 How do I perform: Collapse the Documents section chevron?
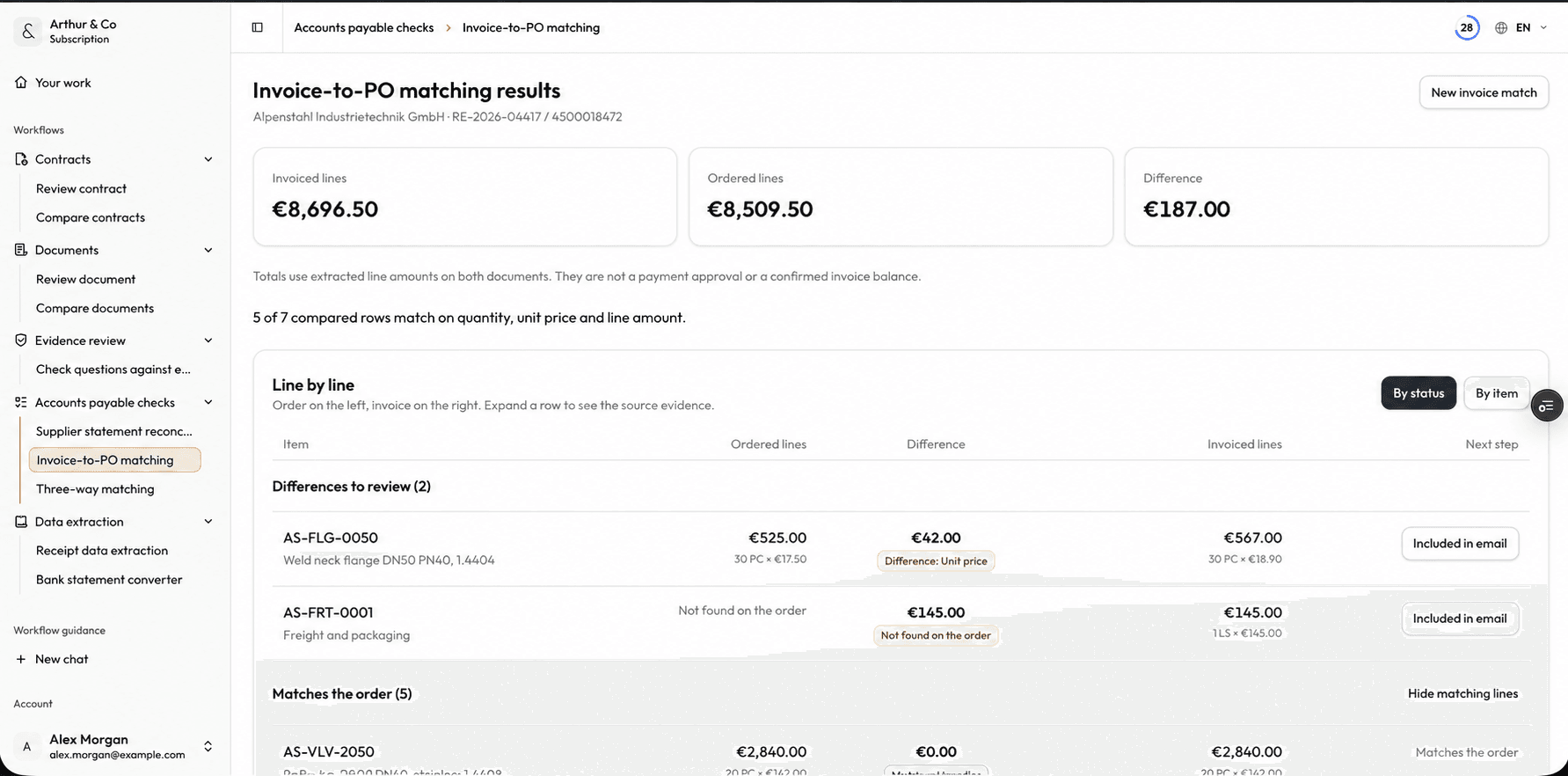coord(208,250)
